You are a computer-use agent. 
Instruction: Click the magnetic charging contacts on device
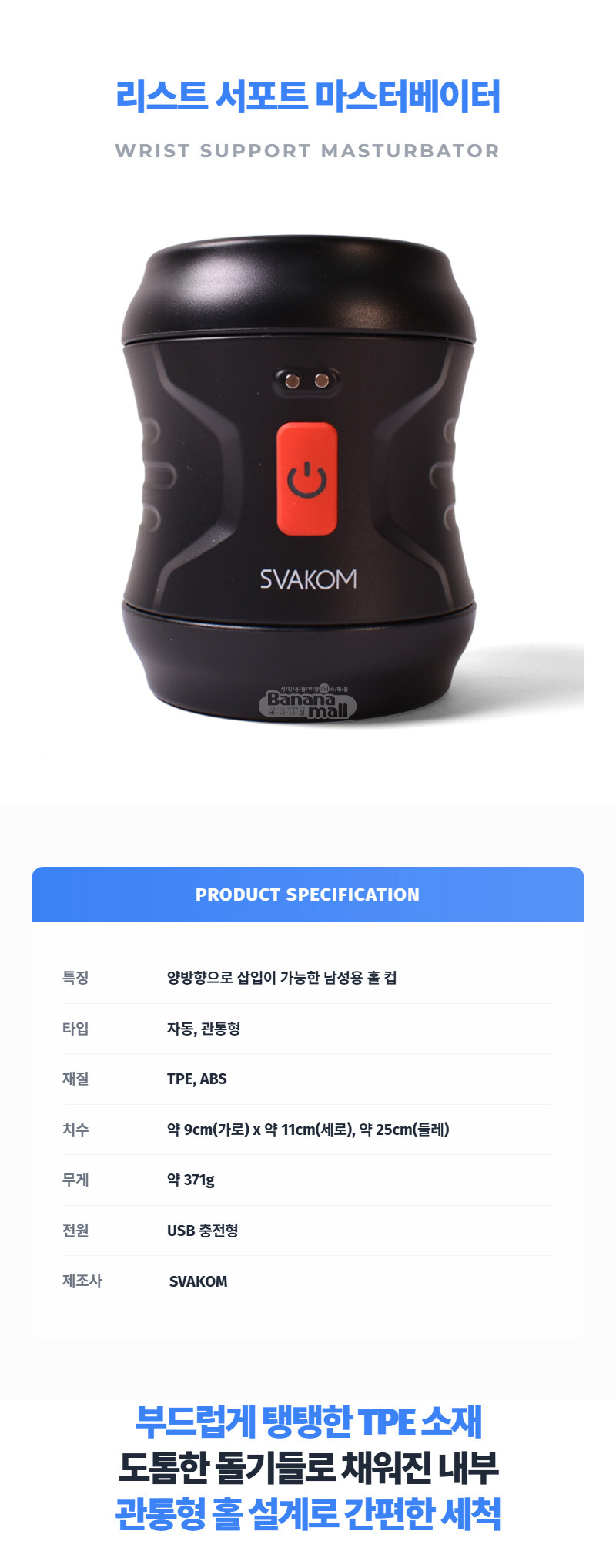pos(307,380)
